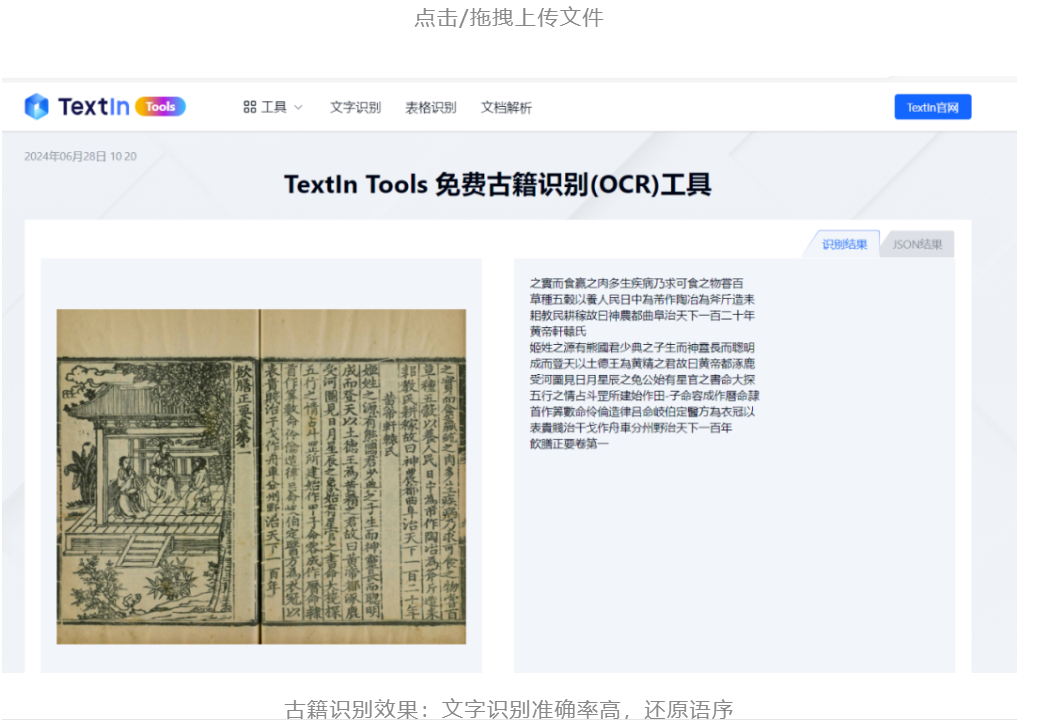
Task: Click result line starting 五行之情
Action: [x=644, y=395]
